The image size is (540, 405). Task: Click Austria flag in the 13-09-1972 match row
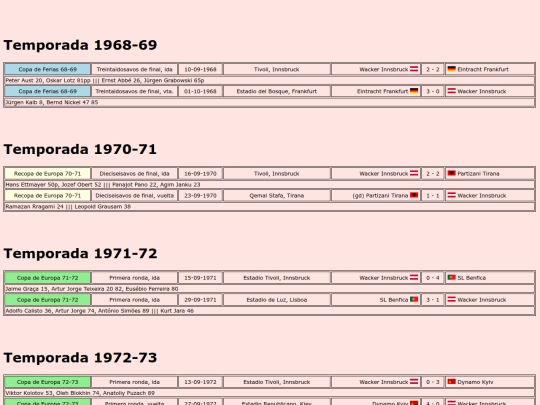[x=414, y=382]
